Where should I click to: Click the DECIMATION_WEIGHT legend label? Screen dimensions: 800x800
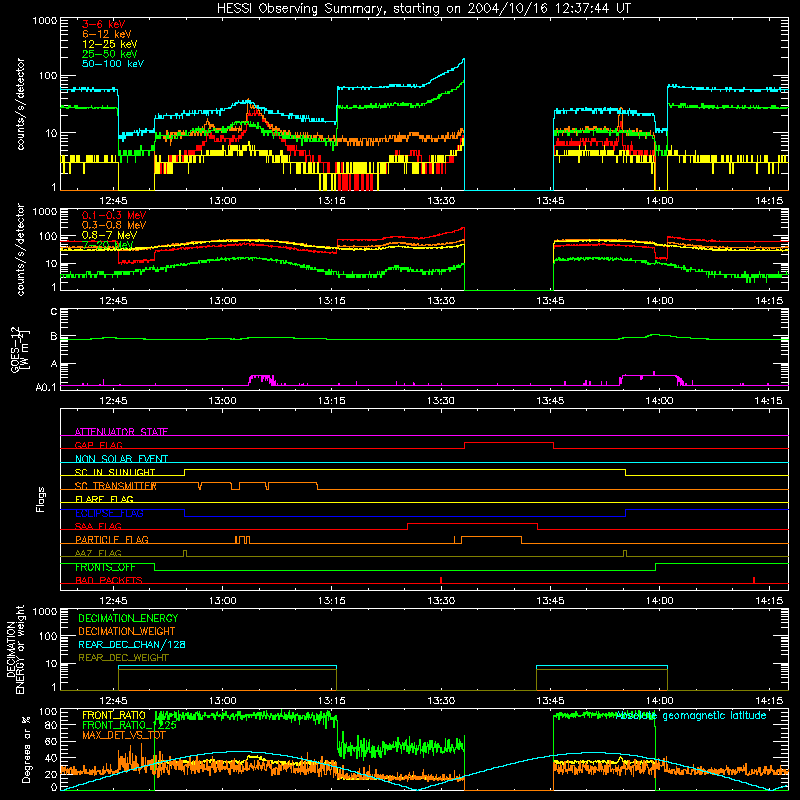tap(127, 631)
